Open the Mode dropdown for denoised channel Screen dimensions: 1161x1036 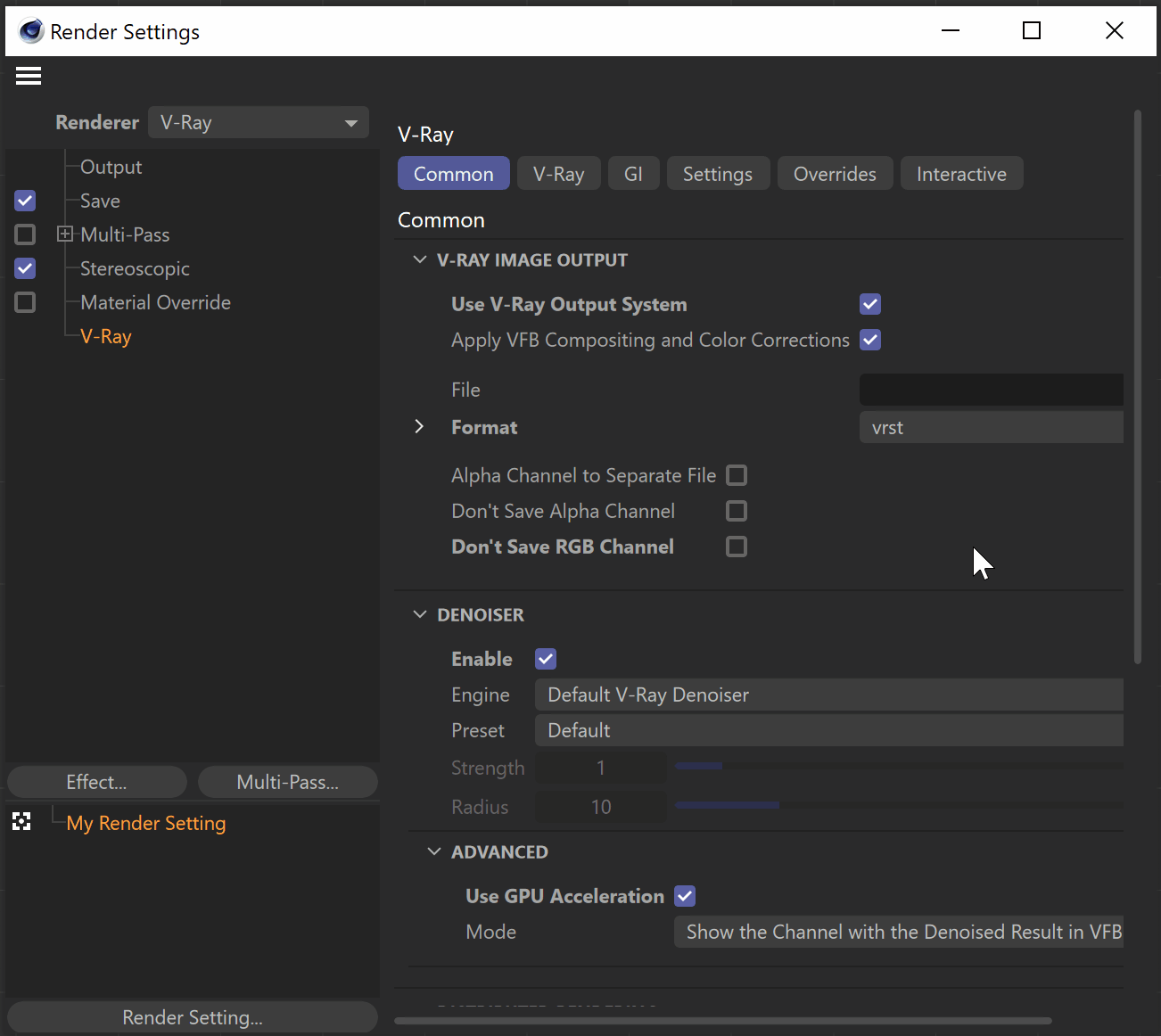[899, 932]
